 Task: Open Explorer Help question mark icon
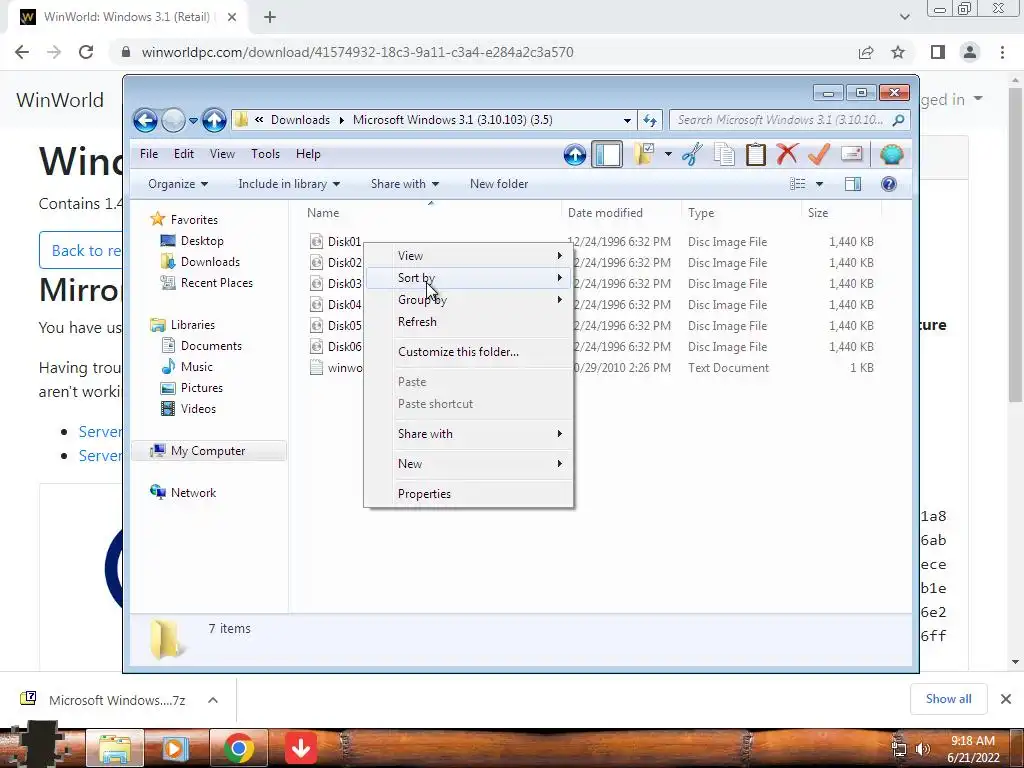(889, 184)
